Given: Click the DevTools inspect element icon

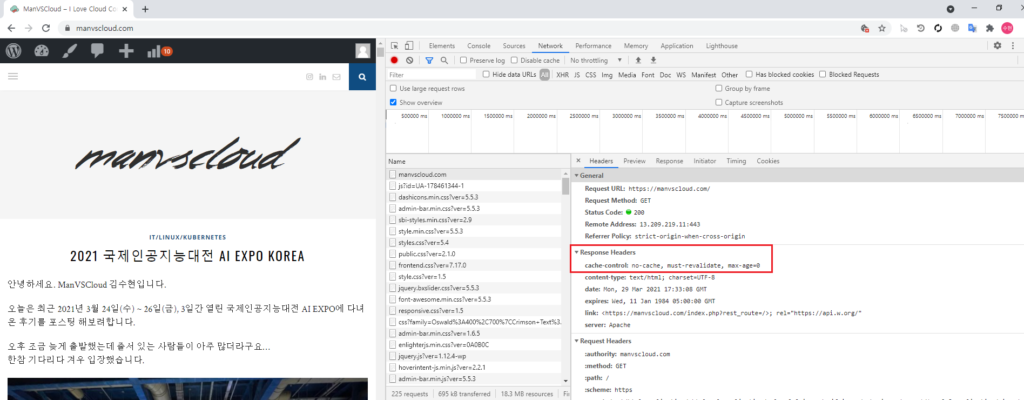Looking at the screenshot, I should pyautogui.click(x=395, y=46).
